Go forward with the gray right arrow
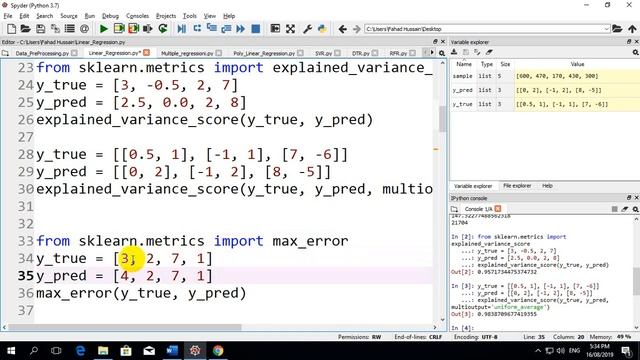This screenshot has width=640, height=360. tap(357, 29)
